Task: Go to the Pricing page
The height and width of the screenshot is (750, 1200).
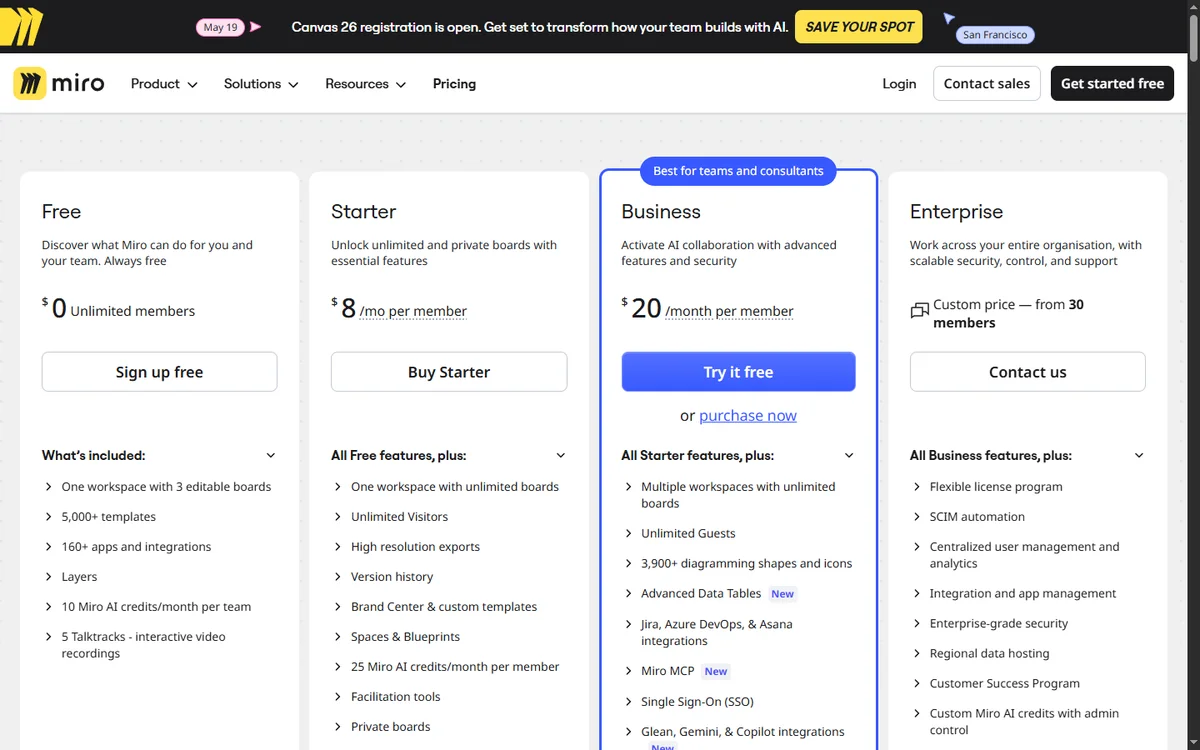Action: click(x=454, y=84)
